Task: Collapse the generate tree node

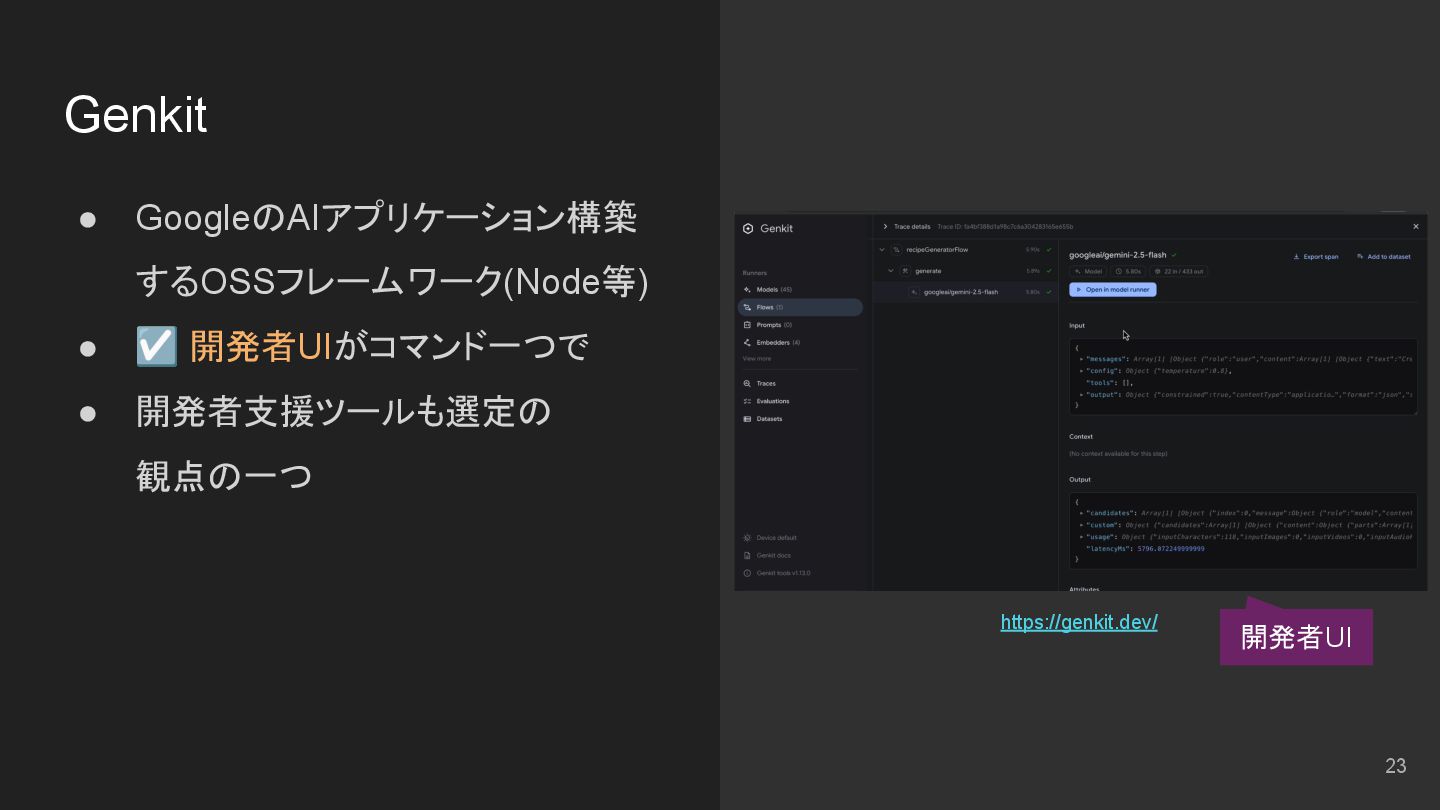Action: [891, 271]
